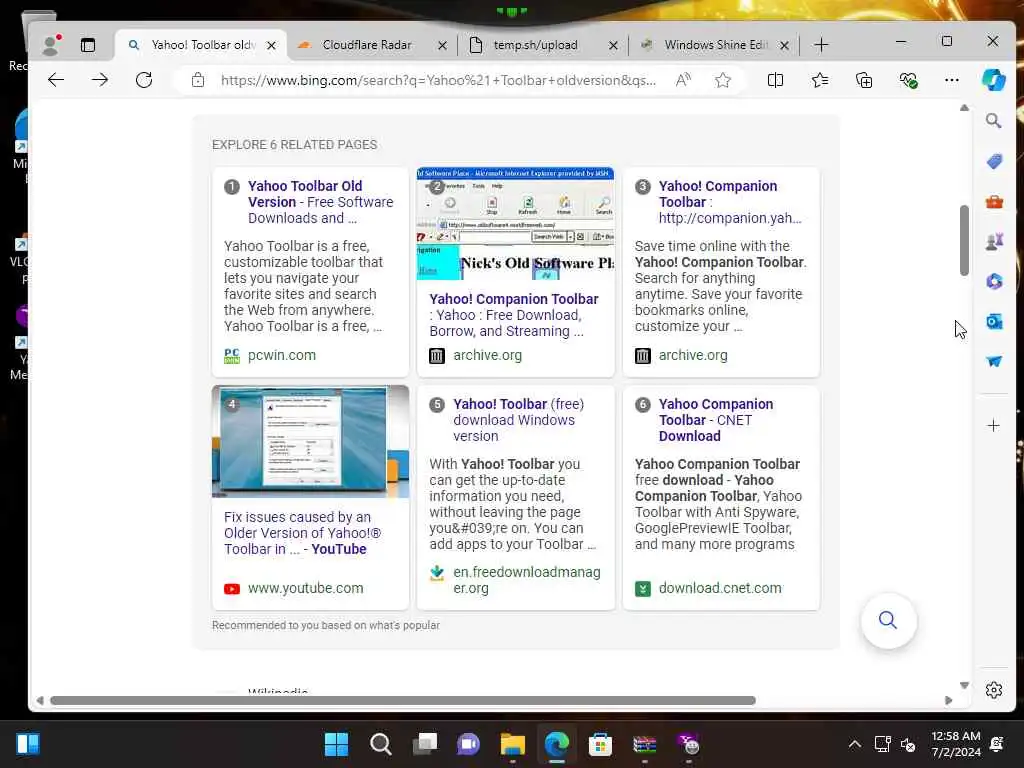Open Browser essentials heart icon
1024x768 pixels.
pyautogui.click(x=908, y=80)
